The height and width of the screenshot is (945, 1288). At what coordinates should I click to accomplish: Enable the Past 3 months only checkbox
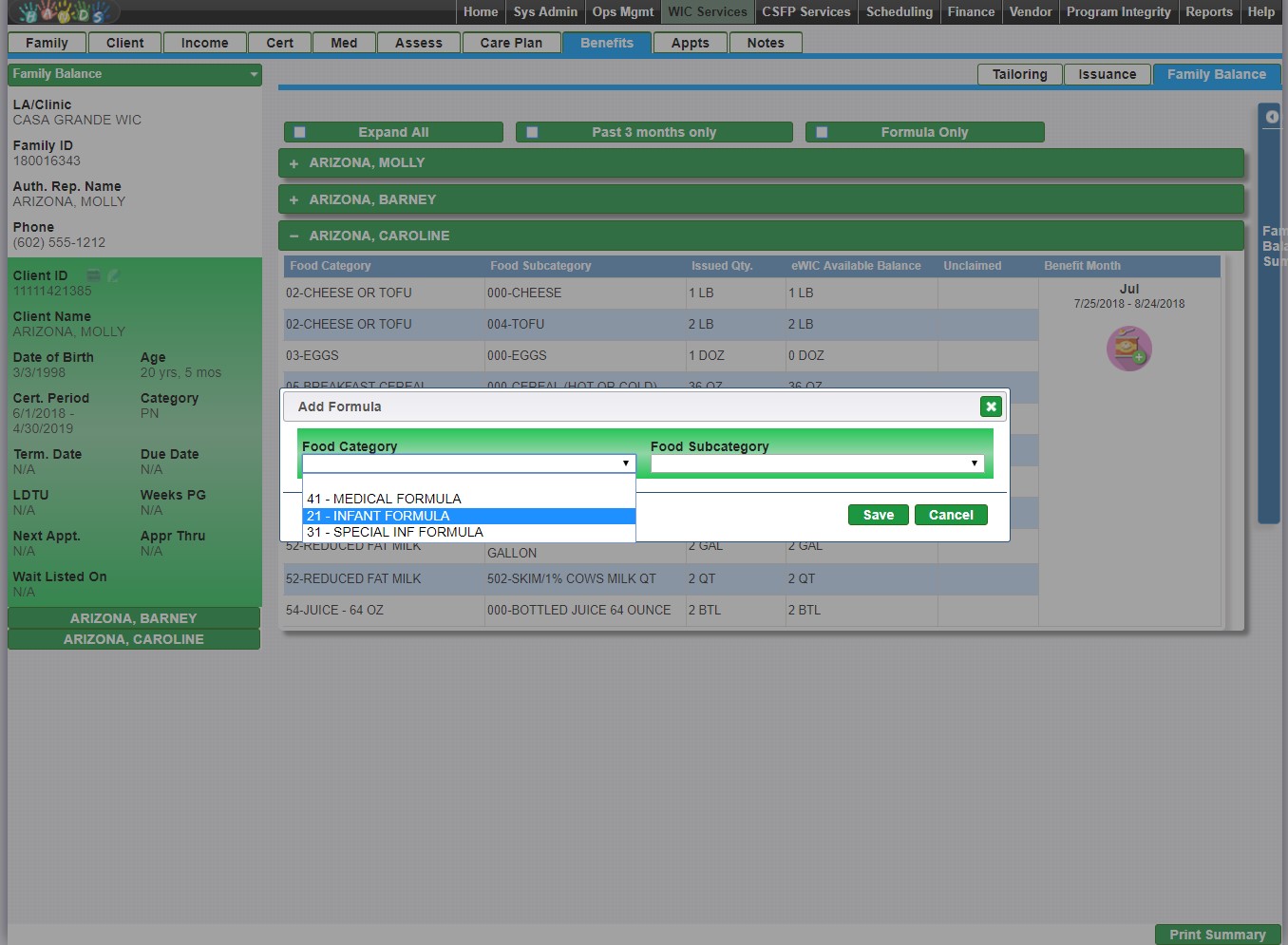[532, 133]
